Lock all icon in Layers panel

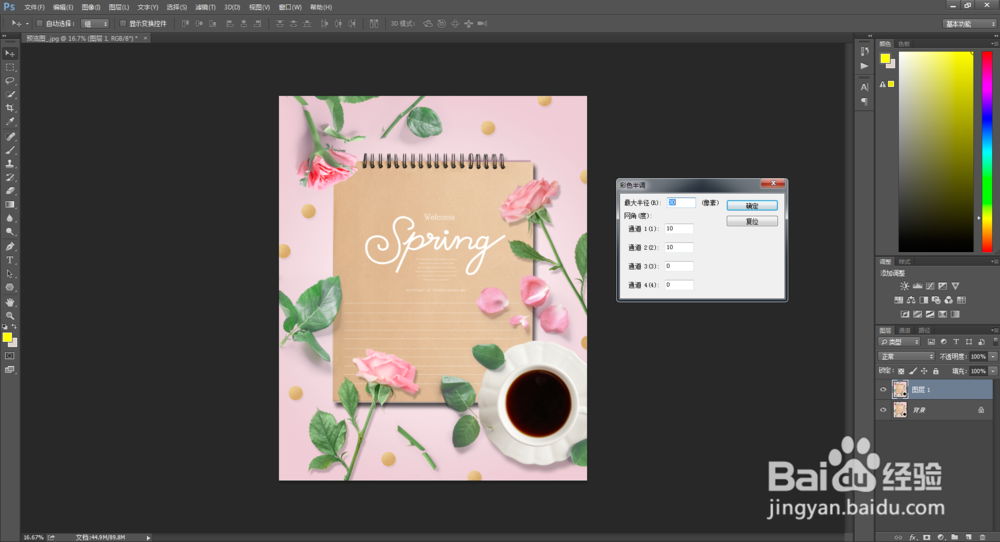pos(936,371)
